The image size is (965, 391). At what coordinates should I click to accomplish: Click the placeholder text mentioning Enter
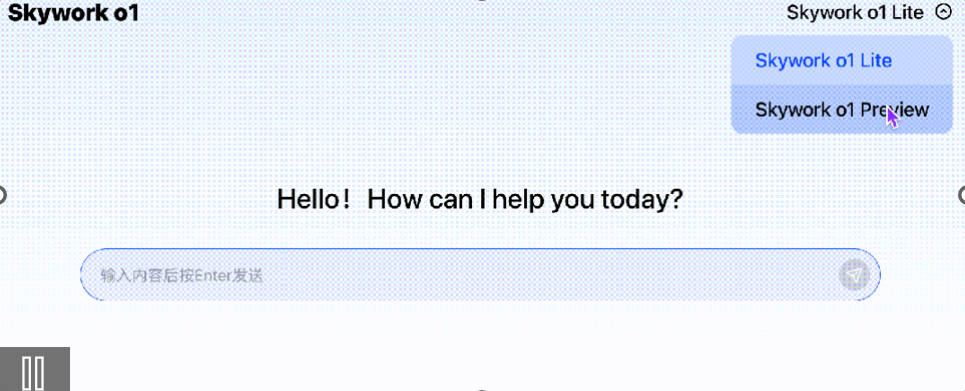point(182,275)
